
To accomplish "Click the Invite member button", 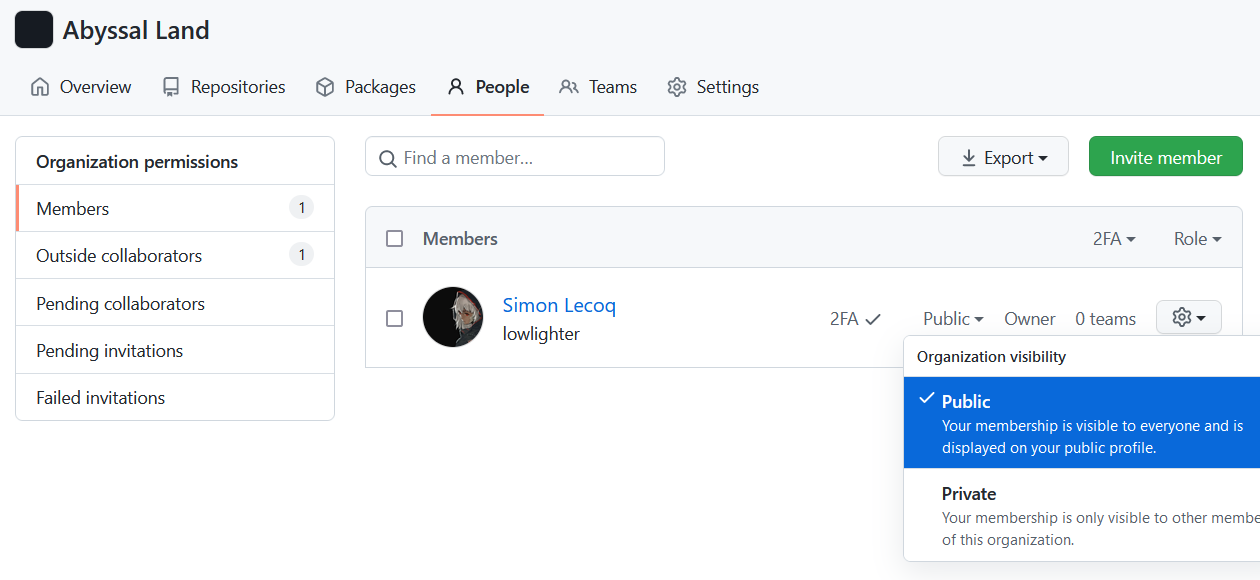I will (x=1165, y=156).
